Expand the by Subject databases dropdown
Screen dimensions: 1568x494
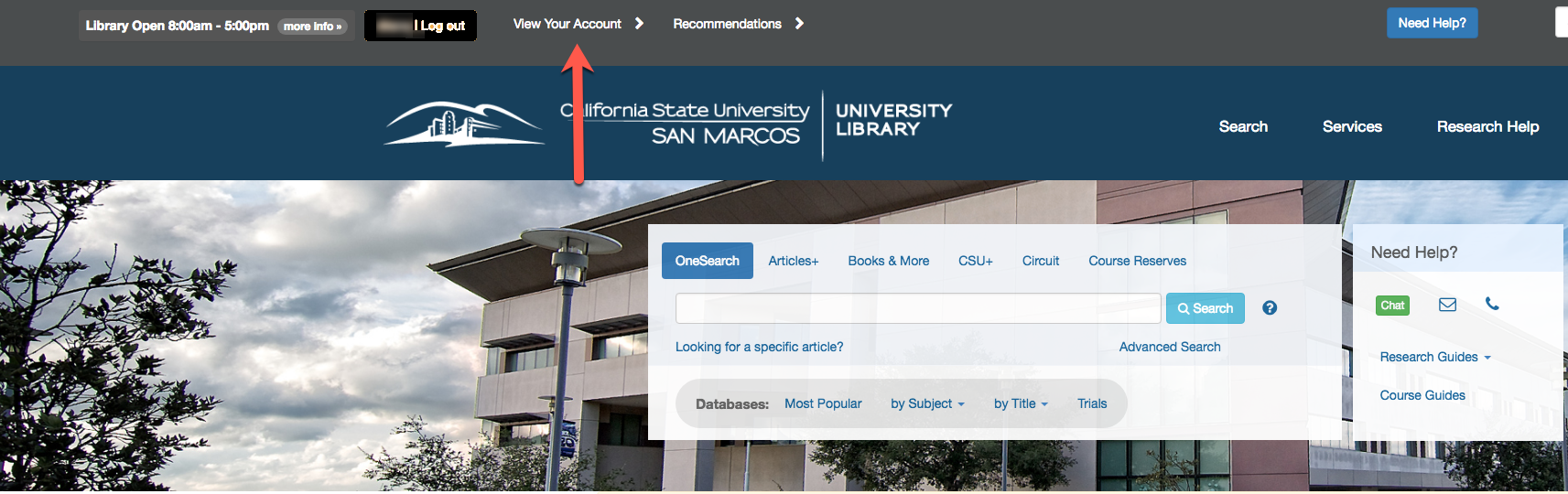(x=927, y=403)
